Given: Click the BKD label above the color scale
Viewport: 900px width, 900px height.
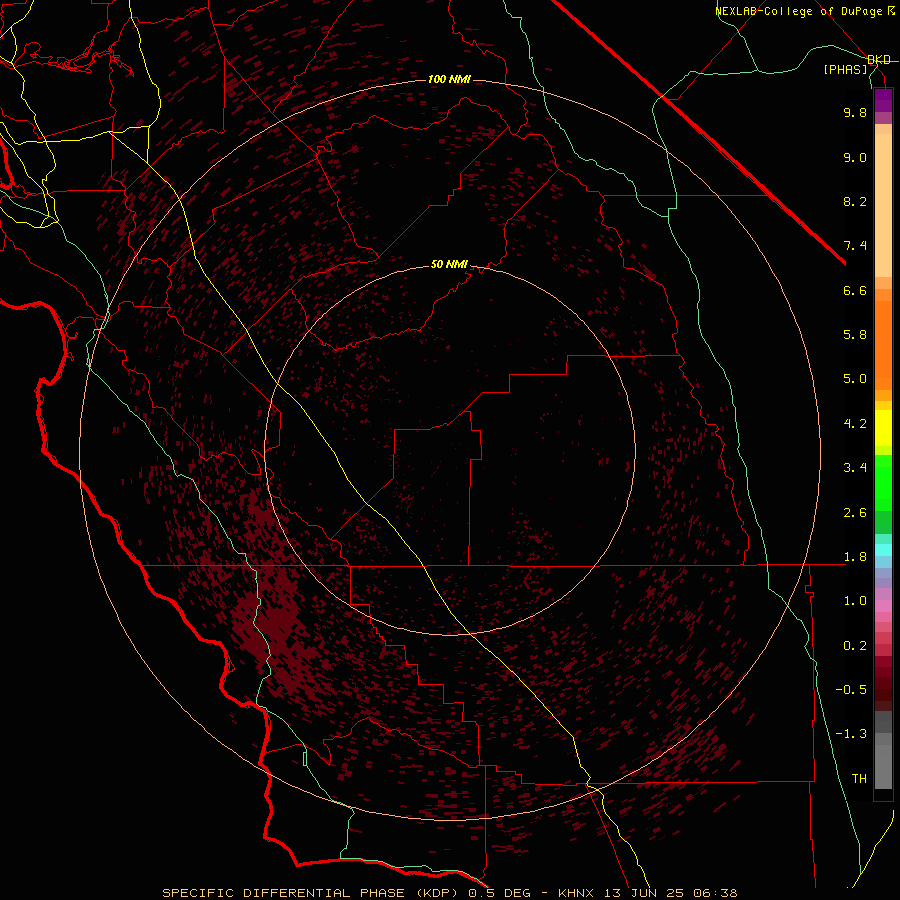Looking at the screenshot, I should [879, 60].
